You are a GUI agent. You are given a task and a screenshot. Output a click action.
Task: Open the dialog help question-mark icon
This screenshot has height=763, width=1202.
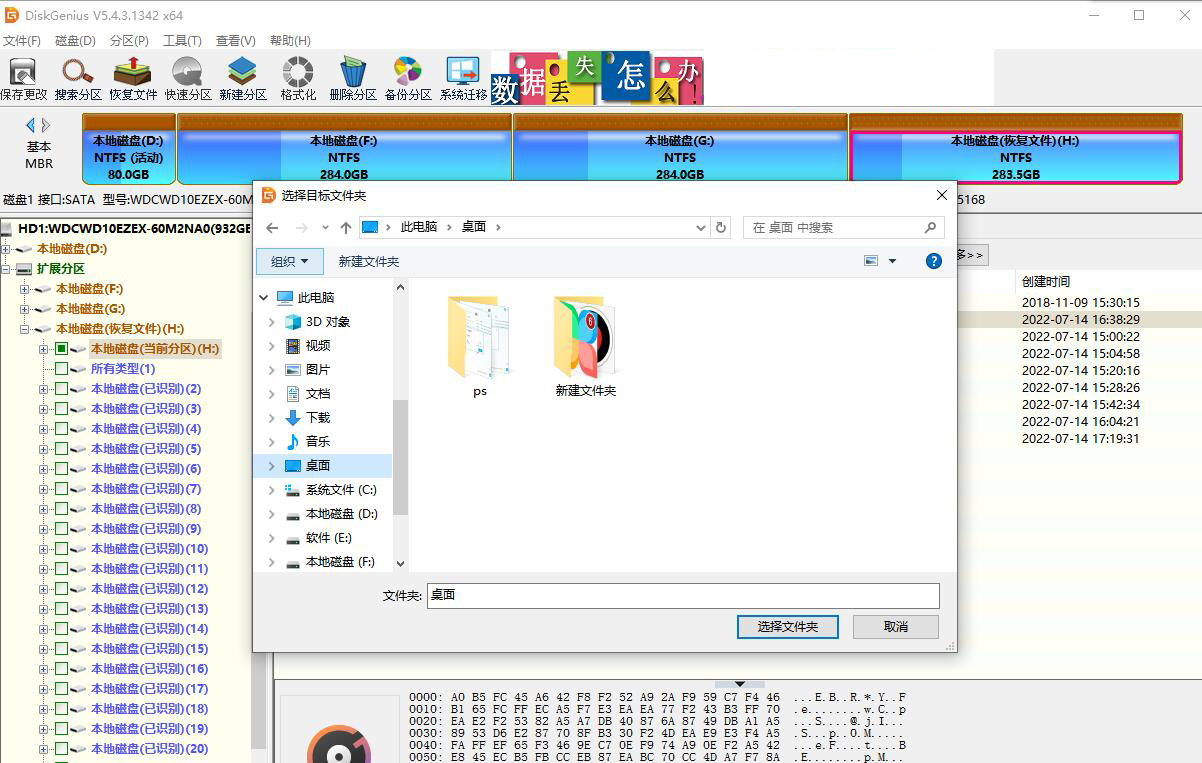point(934,261)
